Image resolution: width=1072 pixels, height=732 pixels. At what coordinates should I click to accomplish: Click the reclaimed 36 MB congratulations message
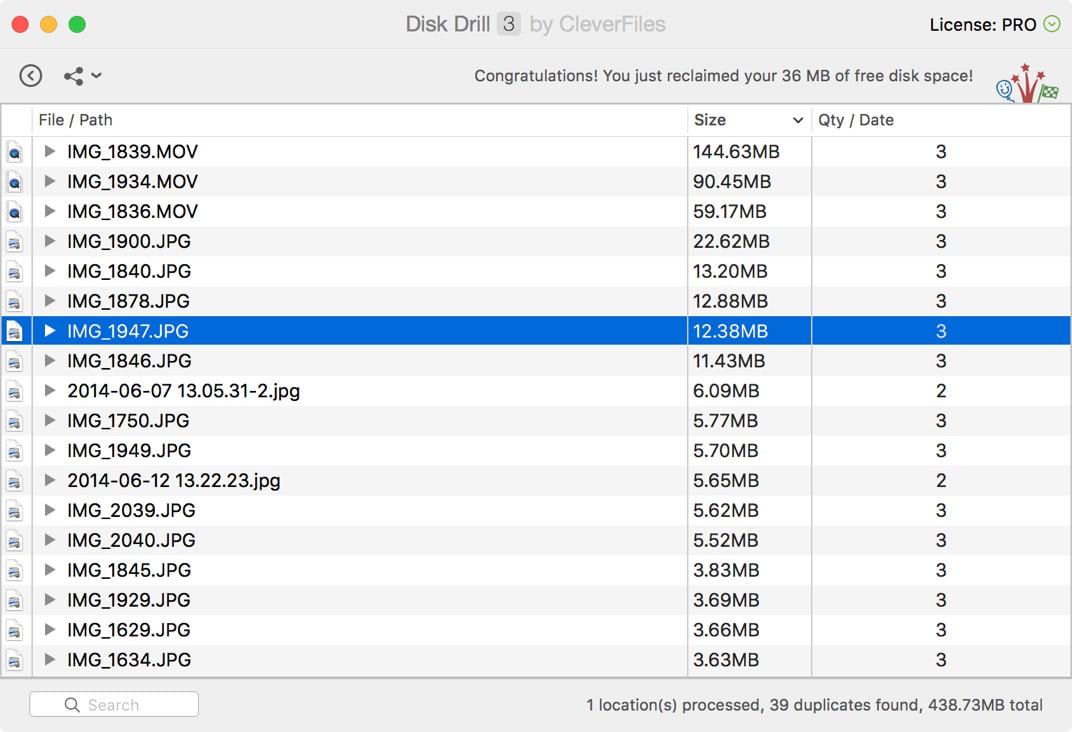pos(723,76)
